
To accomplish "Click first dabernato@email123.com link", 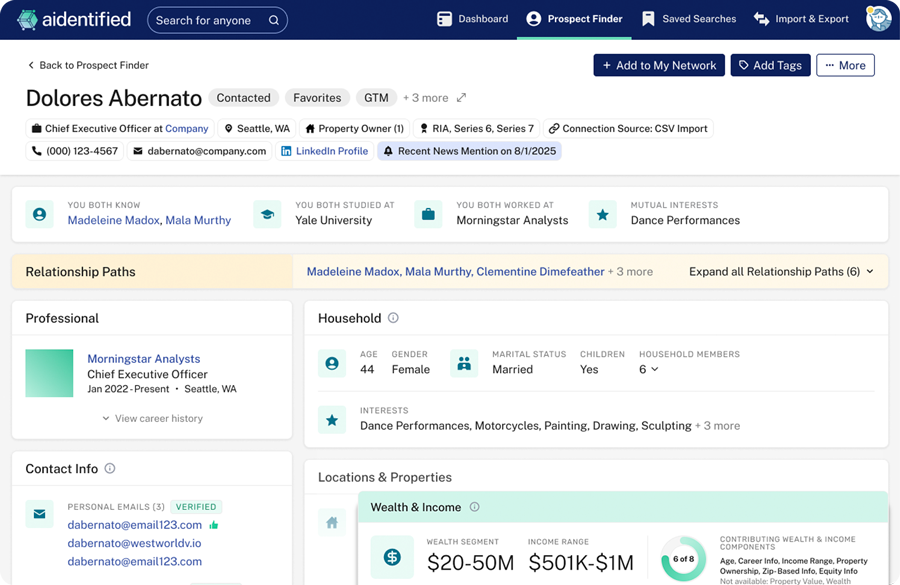I will click(134, 525).
